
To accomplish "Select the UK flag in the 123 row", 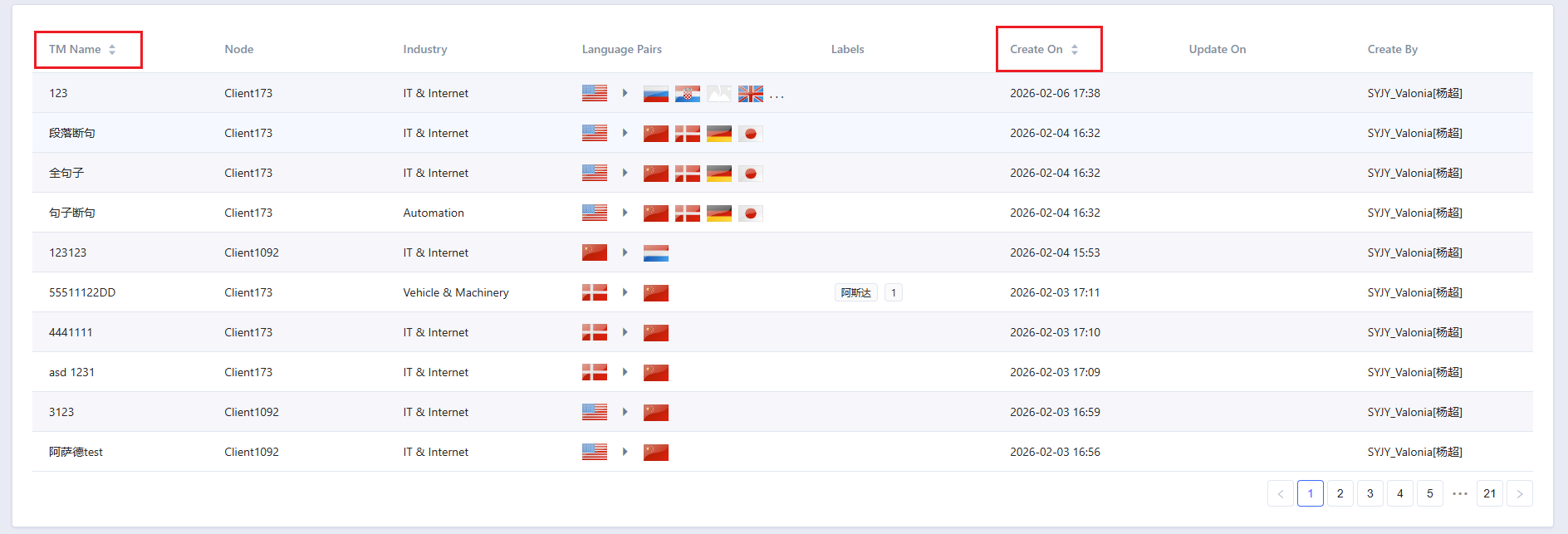I will coord(751,94).
